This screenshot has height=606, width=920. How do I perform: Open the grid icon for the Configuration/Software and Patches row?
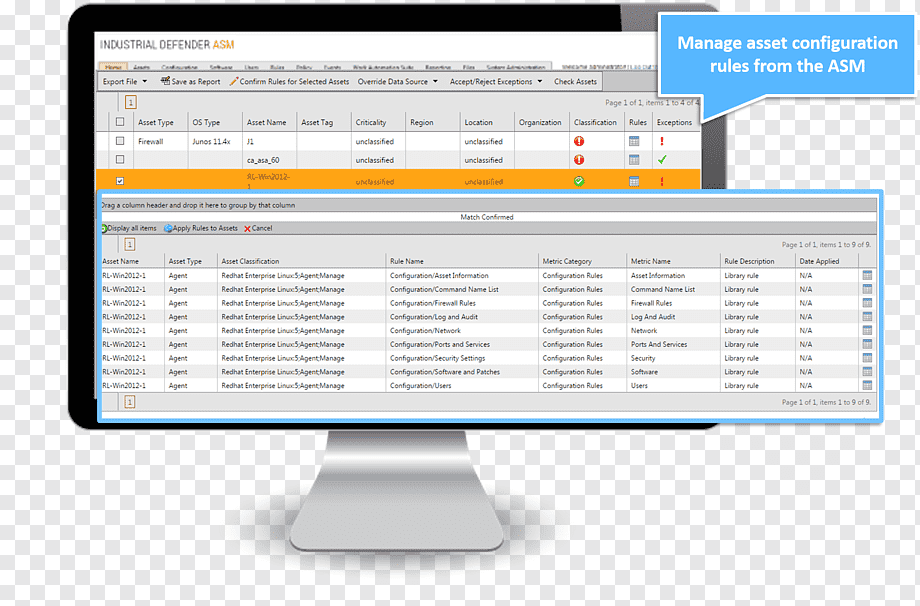pyautogui.click(x=867, y=372)
